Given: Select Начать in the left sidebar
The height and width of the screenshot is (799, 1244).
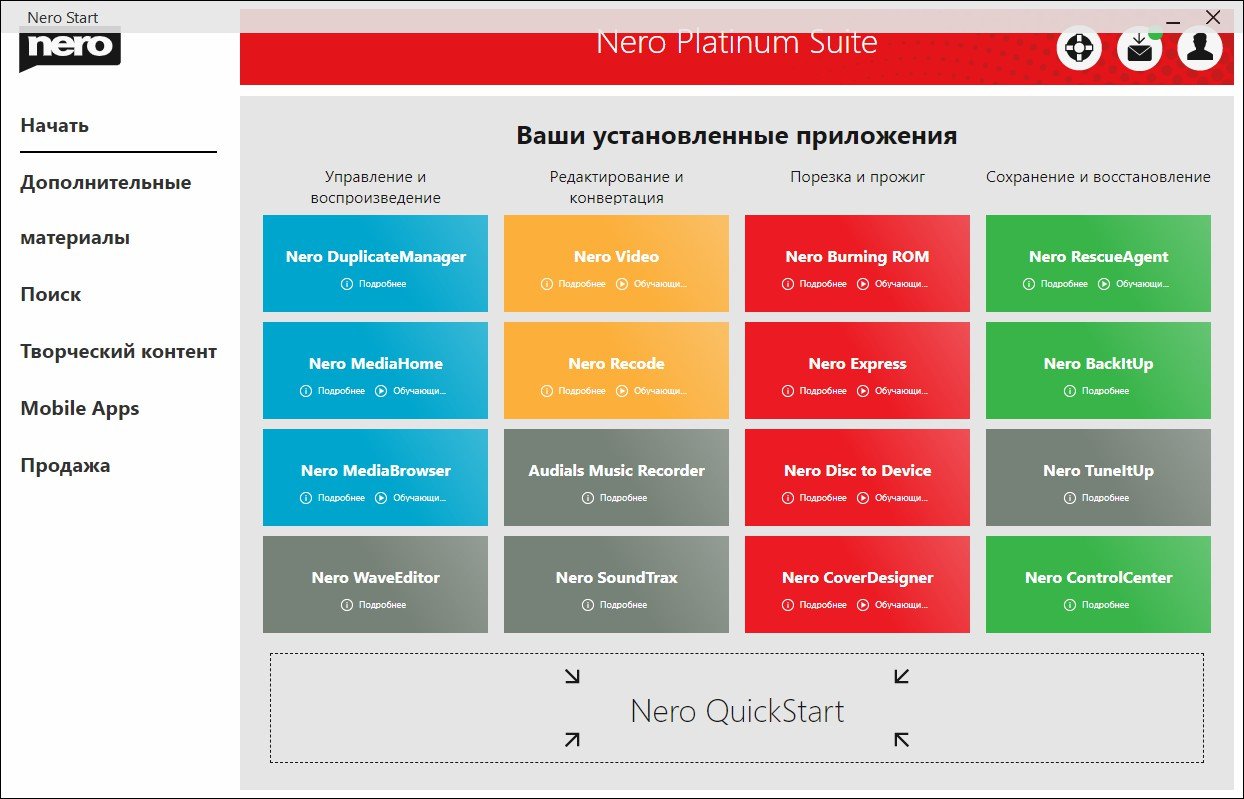Looking at the screenshot, I should coord(55,126).
